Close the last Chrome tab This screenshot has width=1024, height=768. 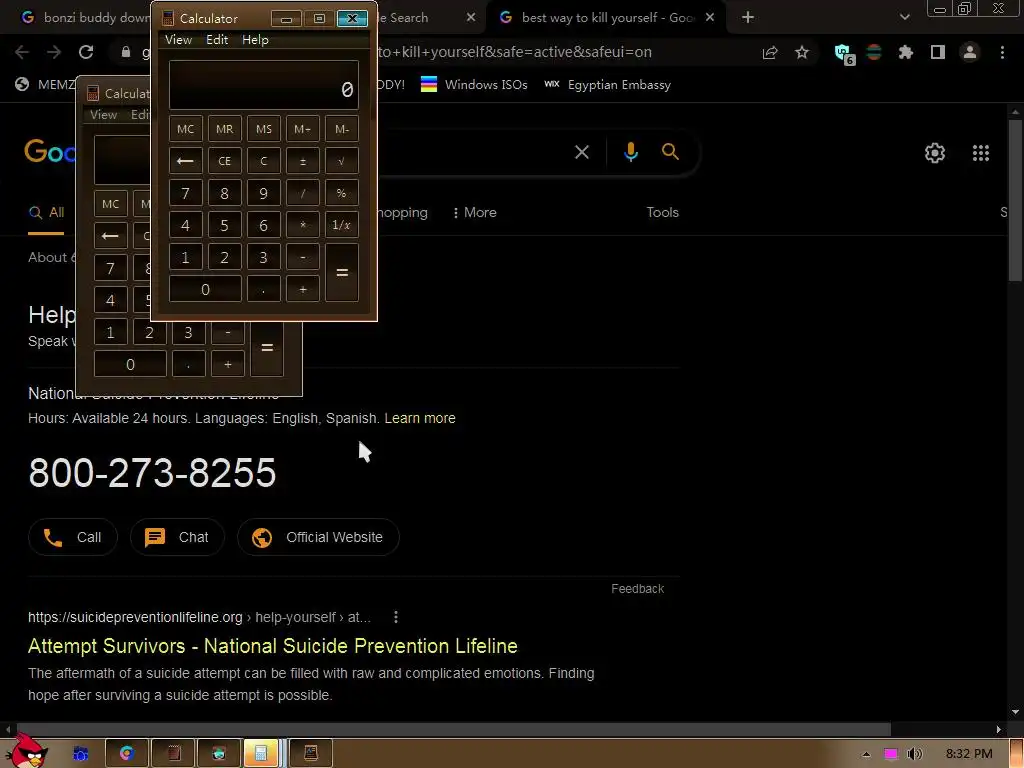[x=710, y=18]
